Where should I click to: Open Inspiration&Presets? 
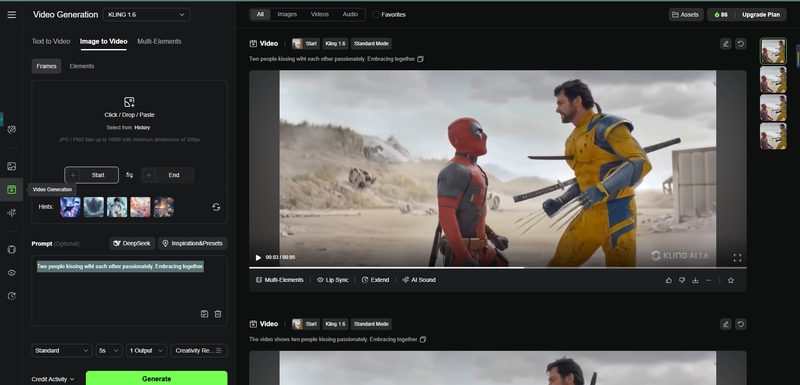[192, 244]
